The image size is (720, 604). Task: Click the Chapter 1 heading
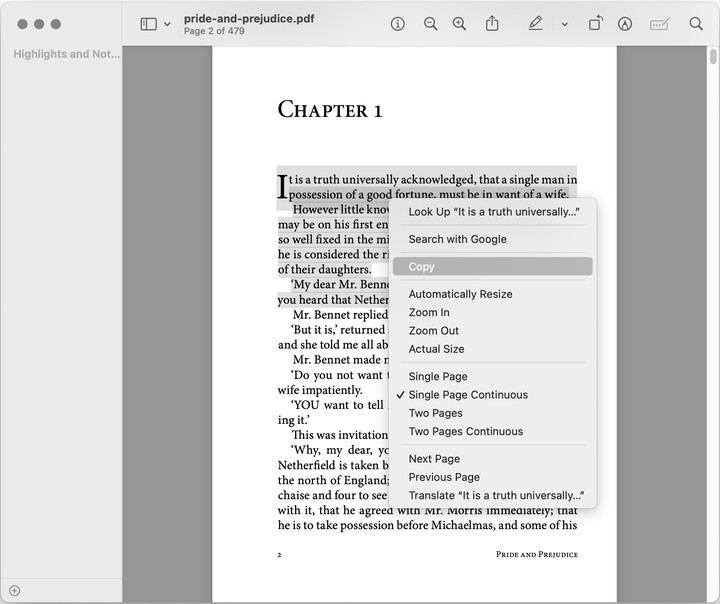[x=330, y=110]
